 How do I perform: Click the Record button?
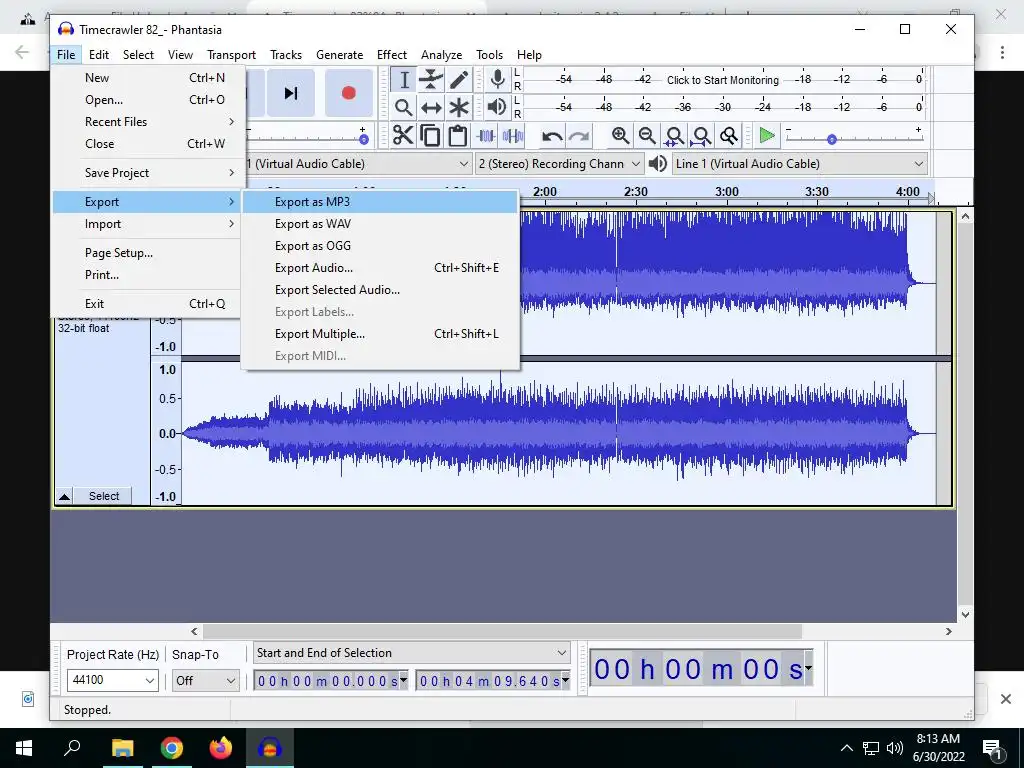349,93
